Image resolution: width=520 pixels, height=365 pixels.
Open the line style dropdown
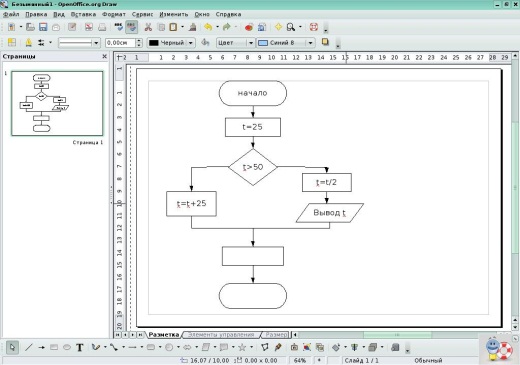click(x=96, y=43)
